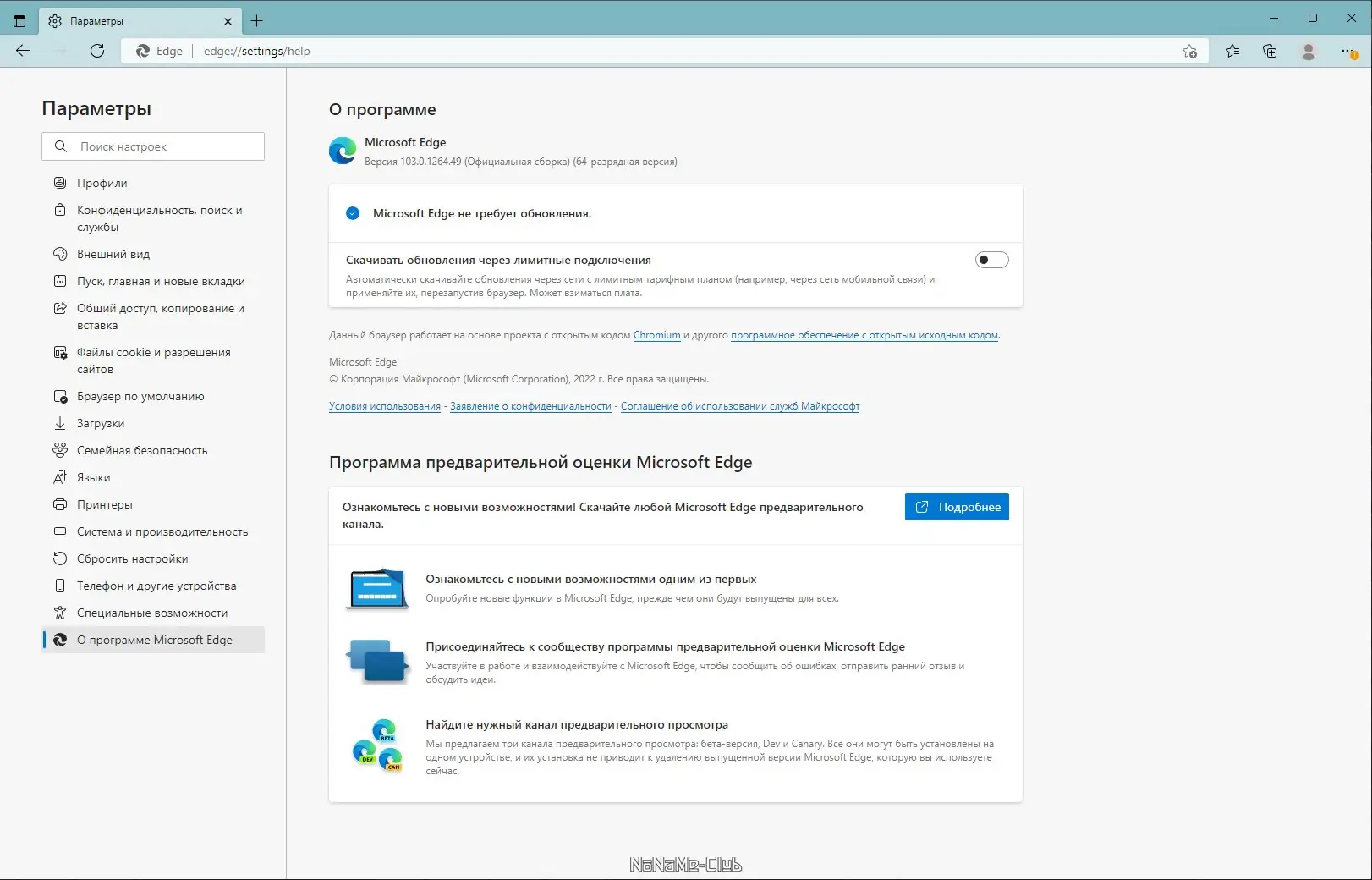The width and height of the screenshot is (1372, 880).
Task: Close the Параметры tab
Action: (228, 21)
